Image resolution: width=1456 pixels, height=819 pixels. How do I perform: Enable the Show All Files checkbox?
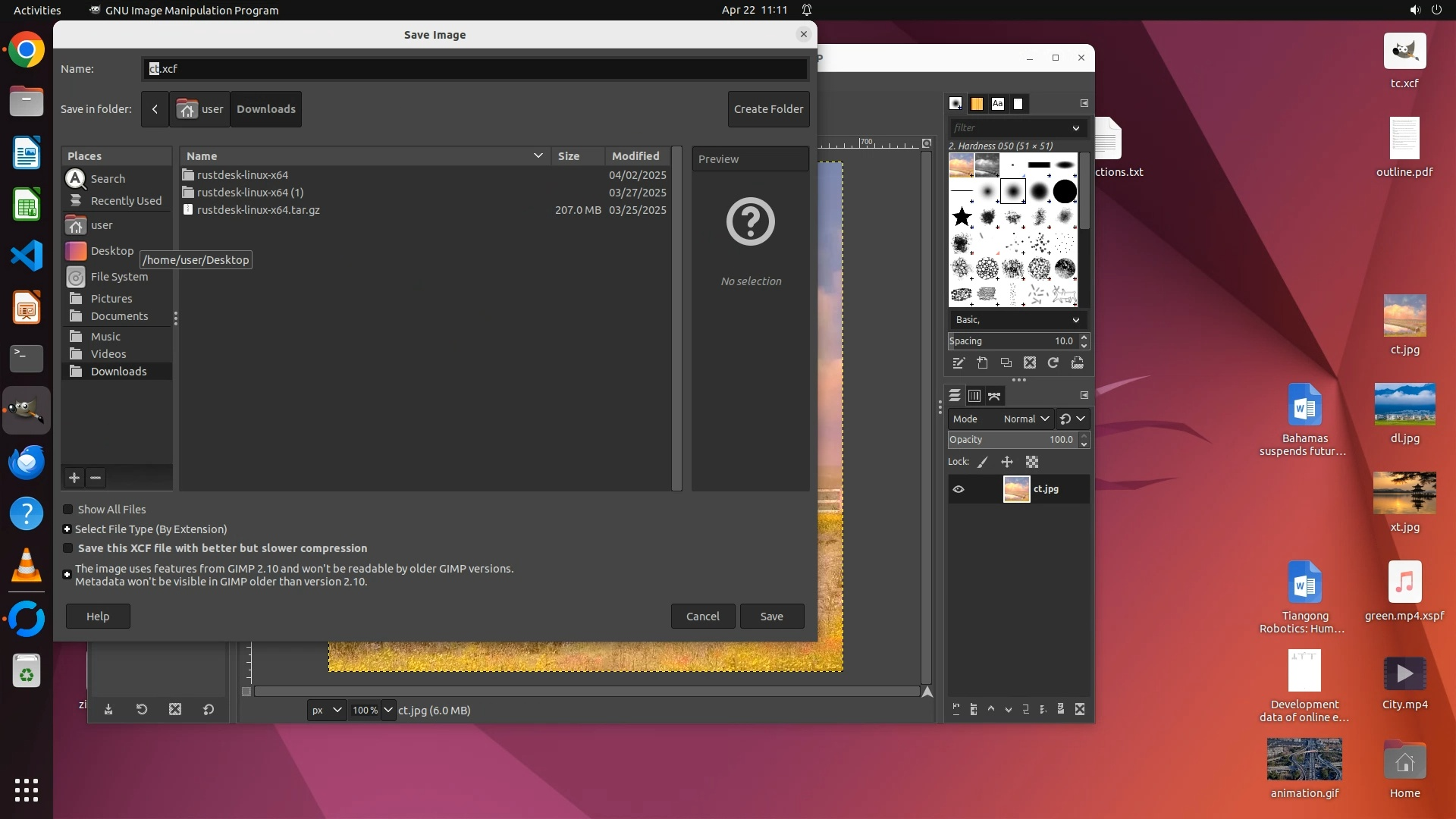[x=68, y=510]
